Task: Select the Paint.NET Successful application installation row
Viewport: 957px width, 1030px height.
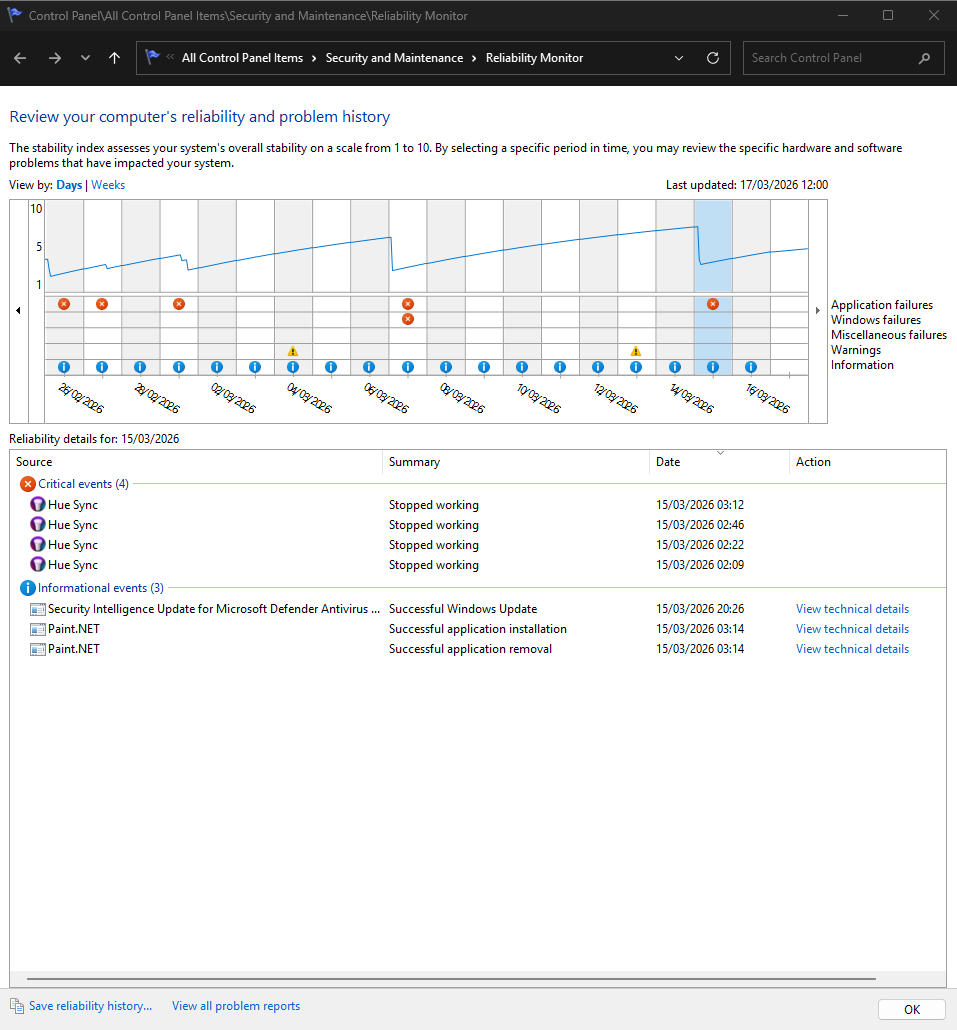Action: click(478, 629)
